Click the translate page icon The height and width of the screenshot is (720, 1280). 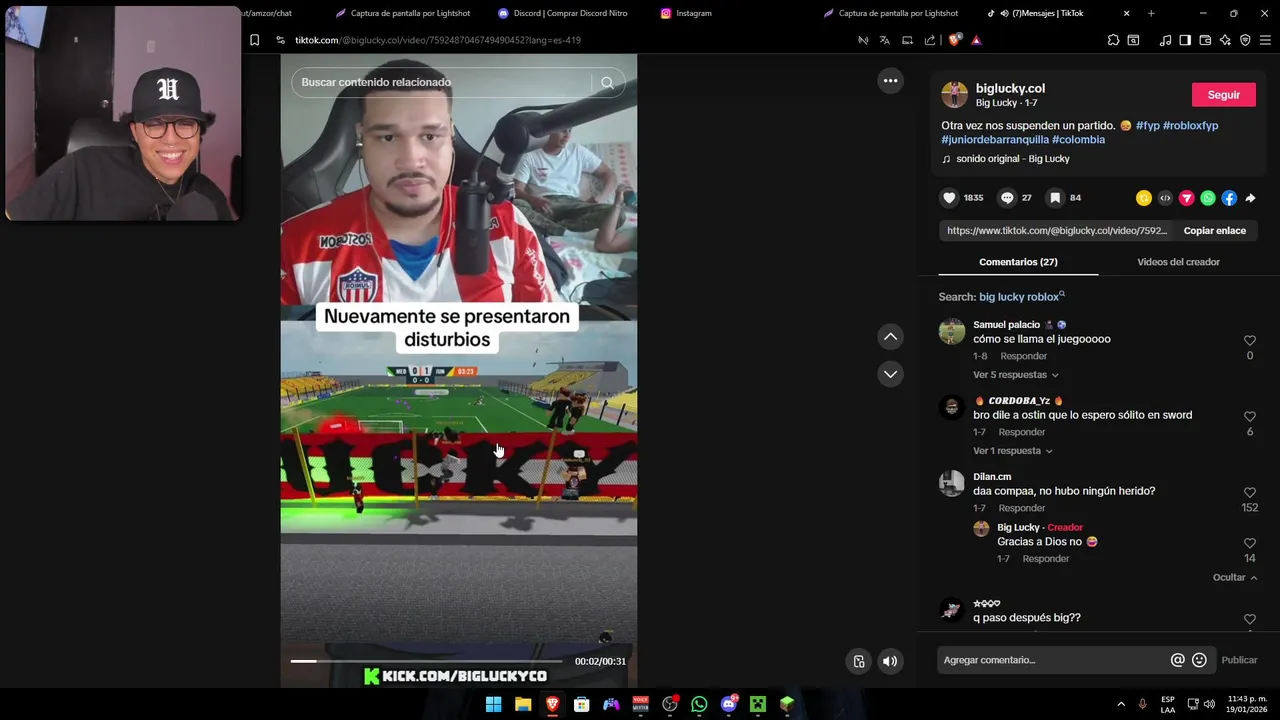click(885, 40)
